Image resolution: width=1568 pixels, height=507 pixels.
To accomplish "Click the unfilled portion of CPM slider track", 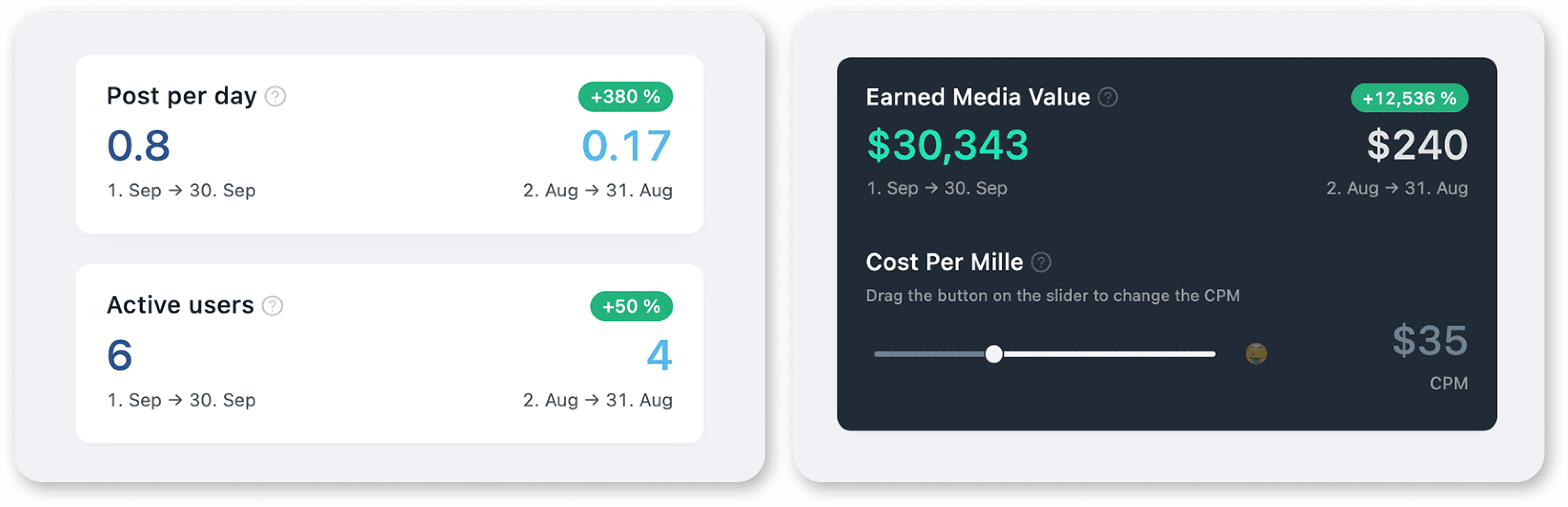I will point(1109,354).
